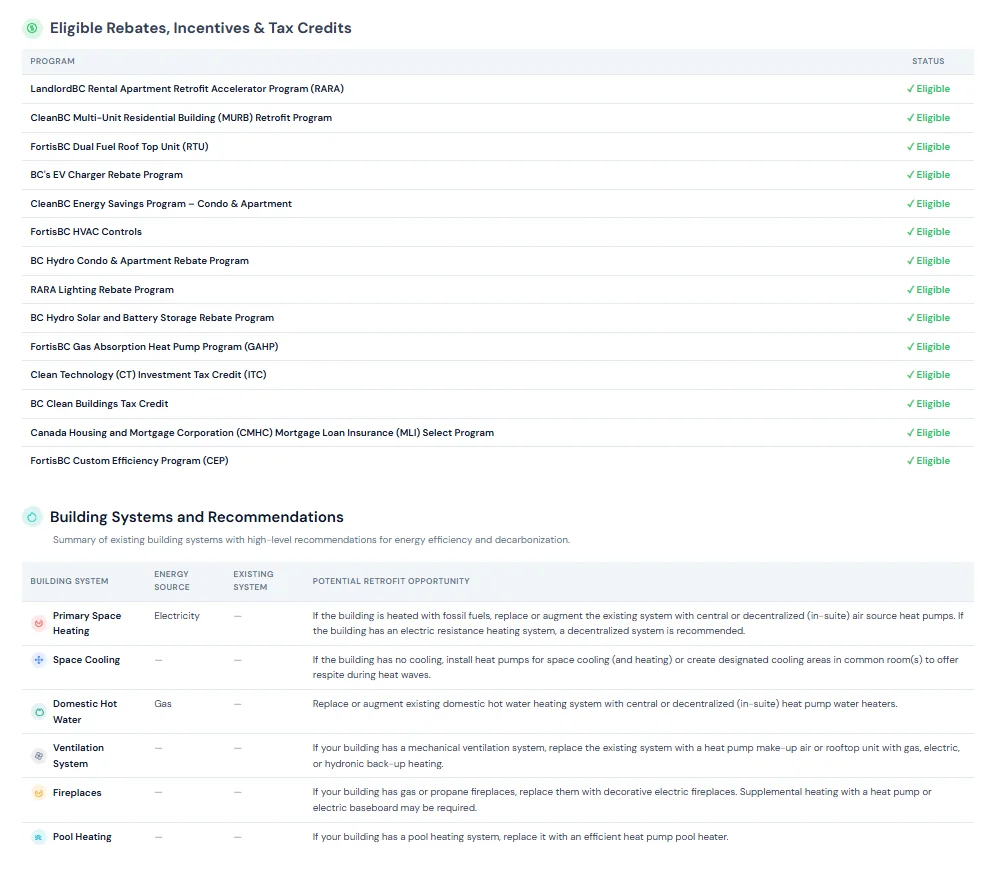Viewport: 995px width, 873px height.
Task: Click the Primary Space Heating red icon
Action: click(39, 624)
